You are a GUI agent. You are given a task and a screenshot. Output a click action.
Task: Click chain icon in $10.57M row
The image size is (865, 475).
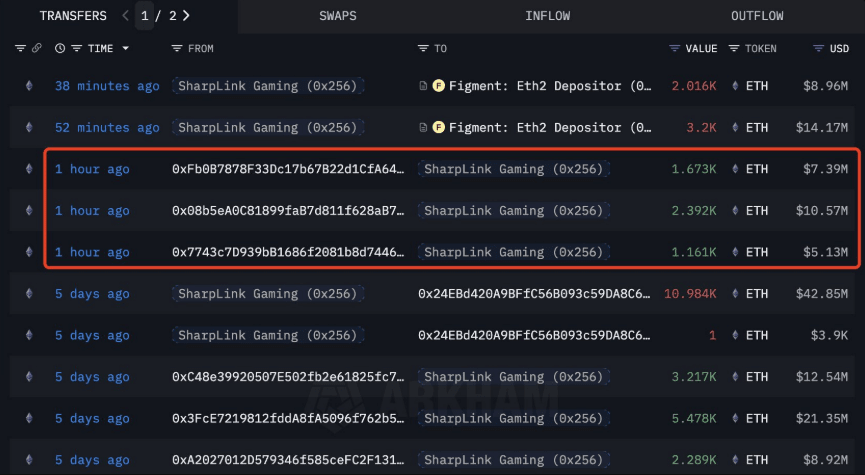pos(29,210)
